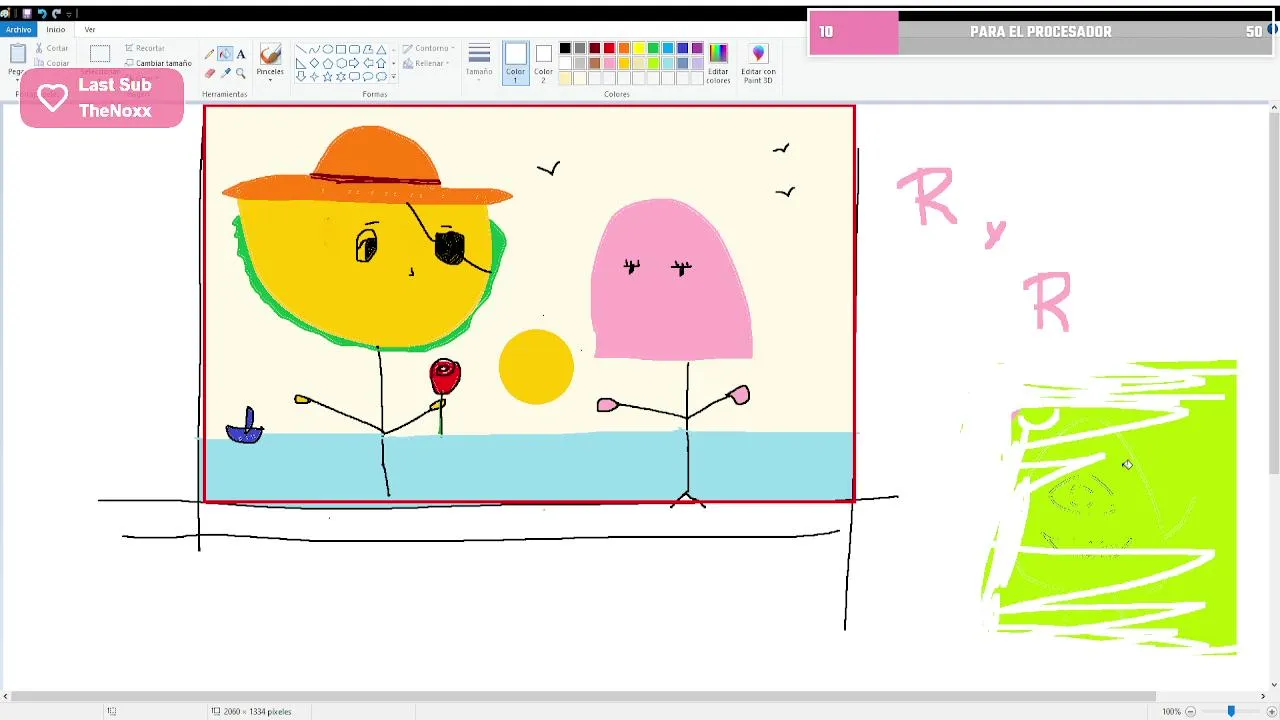Click the Cortar cut button
Screen dimensions: 1280x720
(x=52, y=48)
